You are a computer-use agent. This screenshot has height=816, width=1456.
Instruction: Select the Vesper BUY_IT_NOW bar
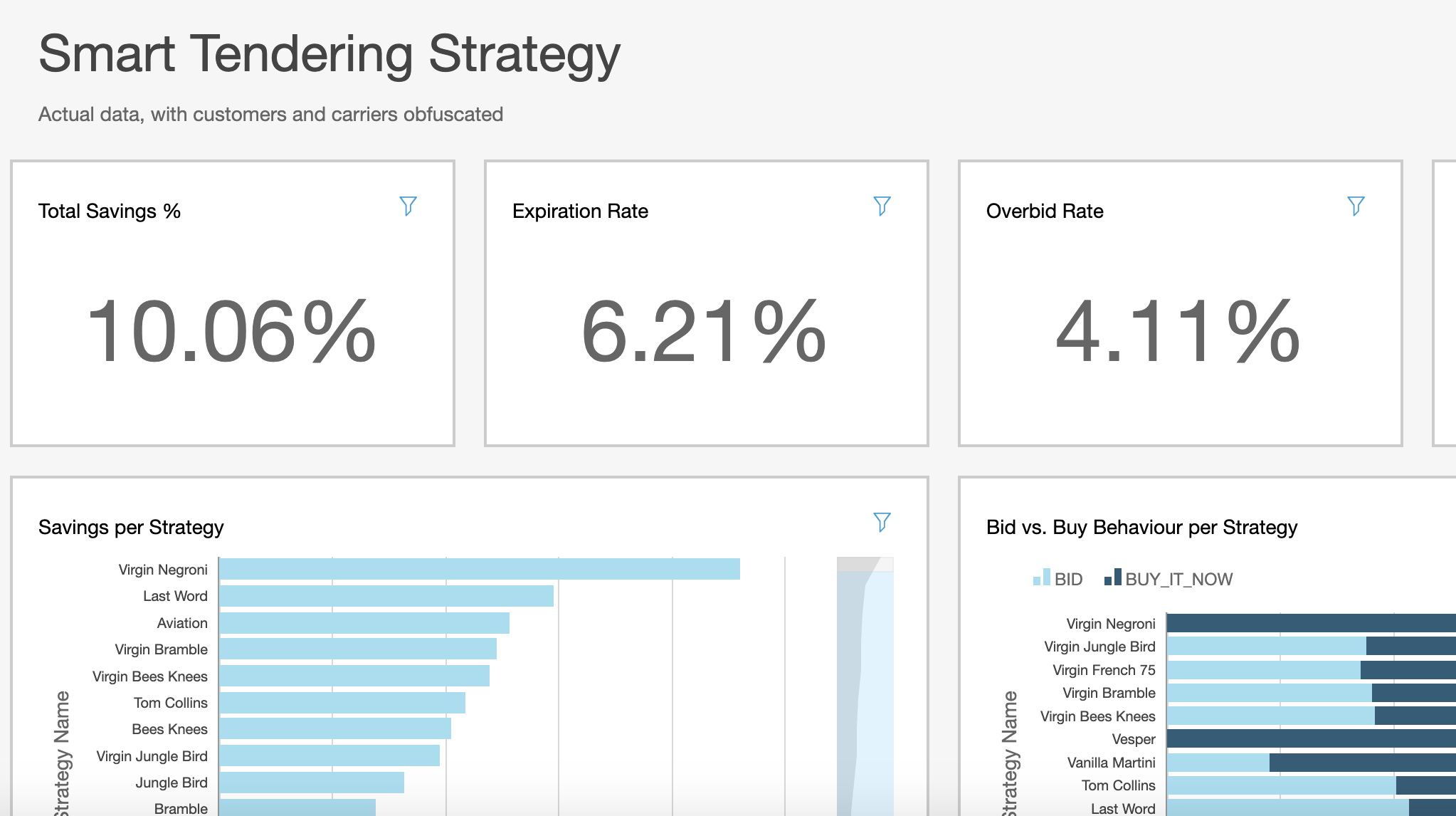pos(1312,738)
